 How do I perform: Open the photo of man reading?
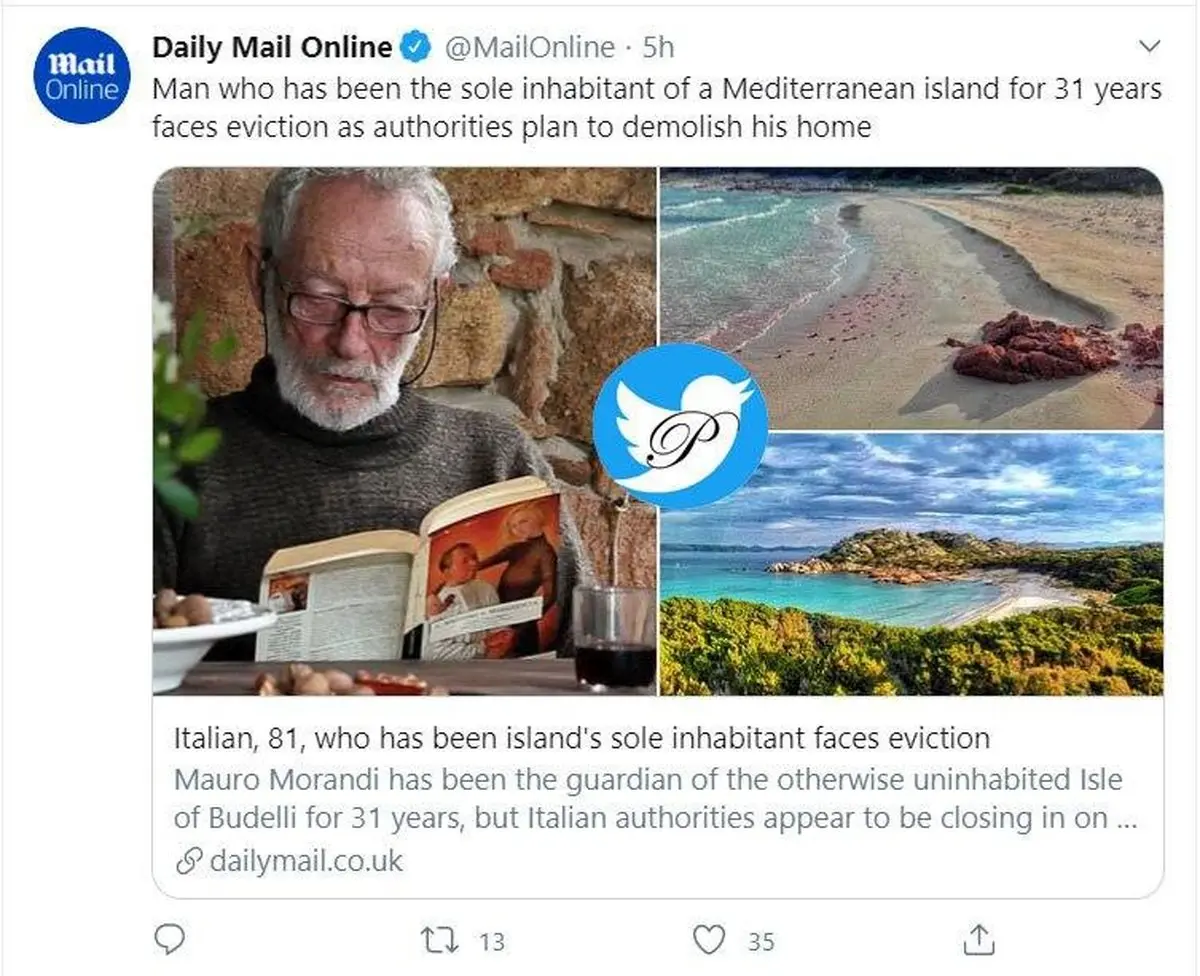pos(404,300)
